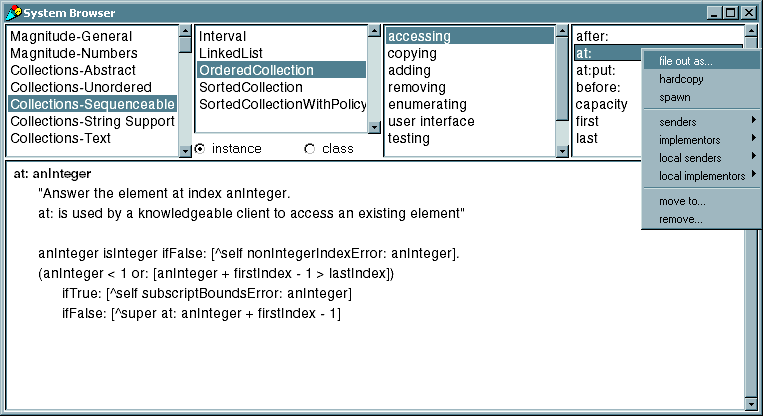Maximize the System Browser window
Image resolution: width=763 pixels, height=416 pixels.
(731, 12)
